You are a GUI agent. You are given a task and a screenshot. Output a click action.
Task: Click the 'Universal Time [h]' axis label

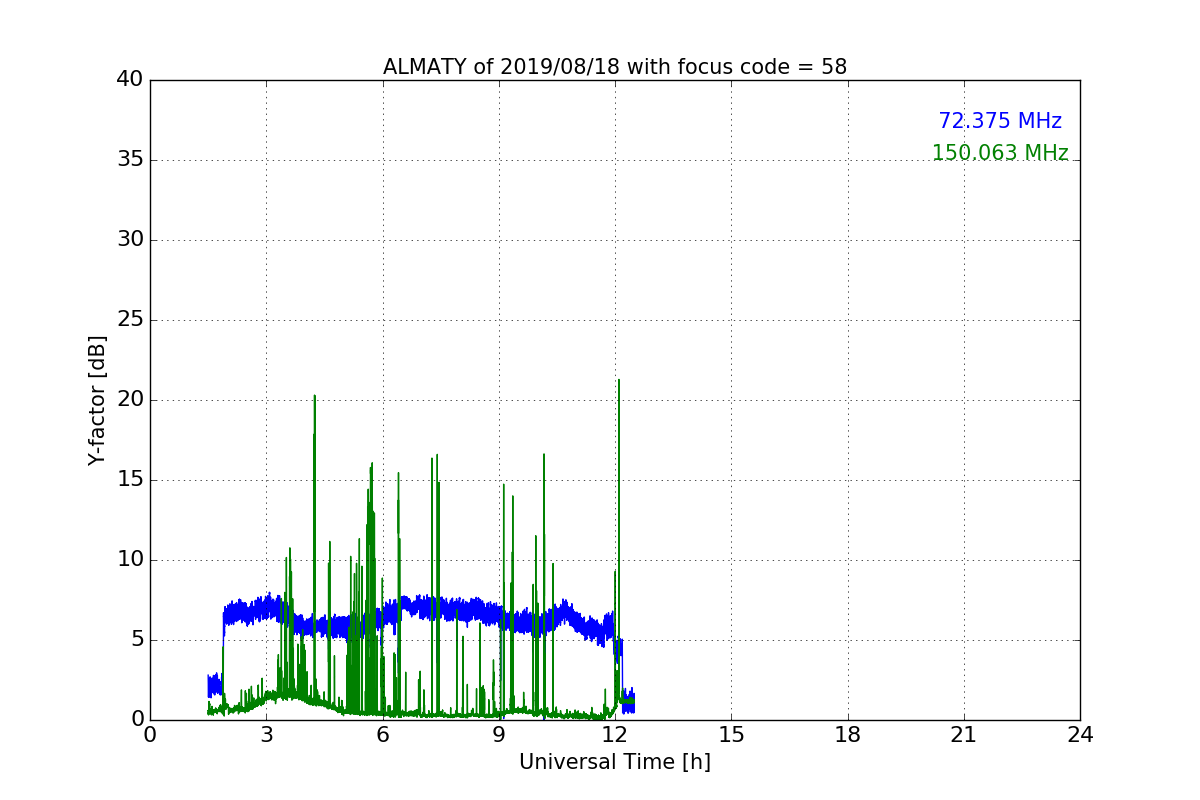pyautogui.click(x=615, y=762)
